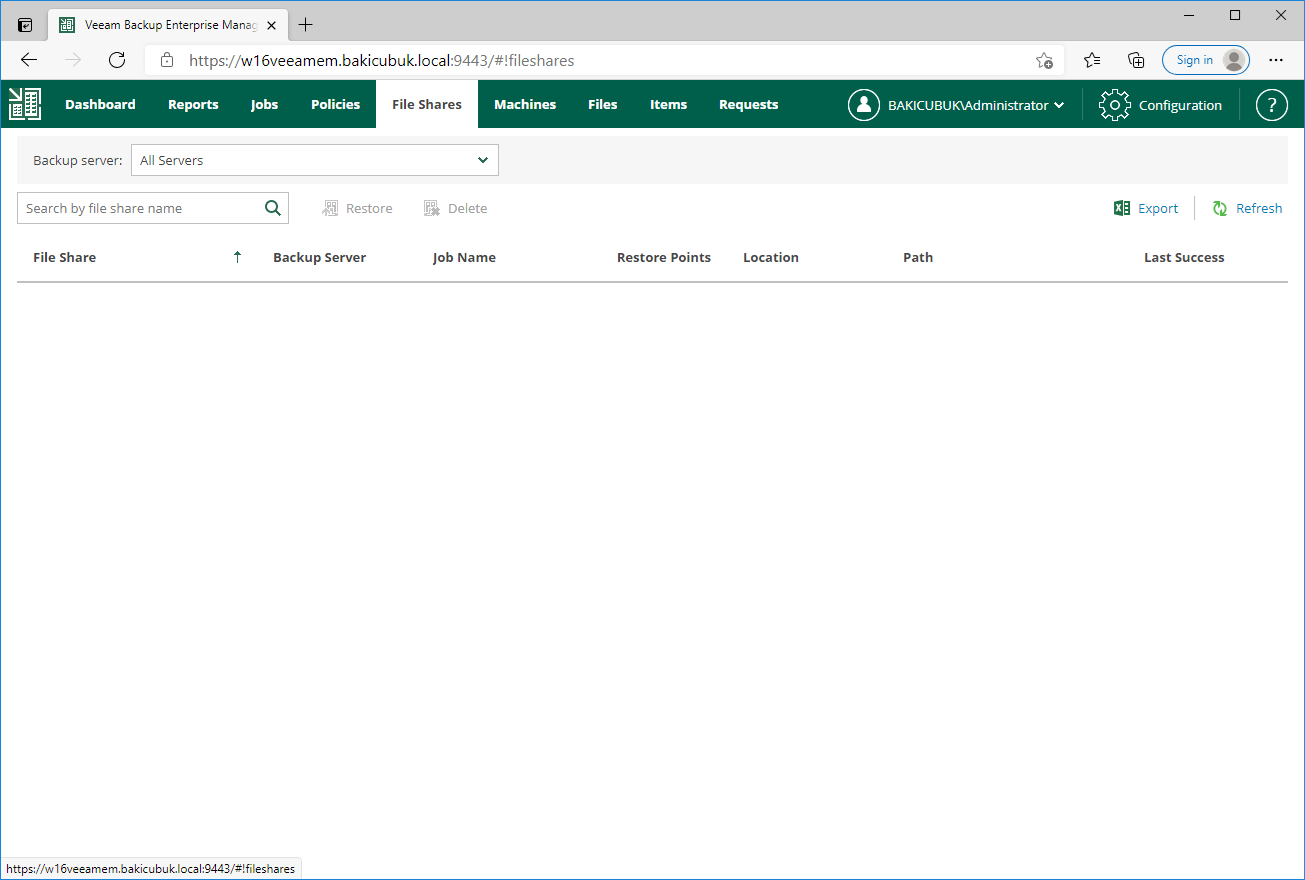
Task: Open the help question mark icon
Action: pos(1271,105)
